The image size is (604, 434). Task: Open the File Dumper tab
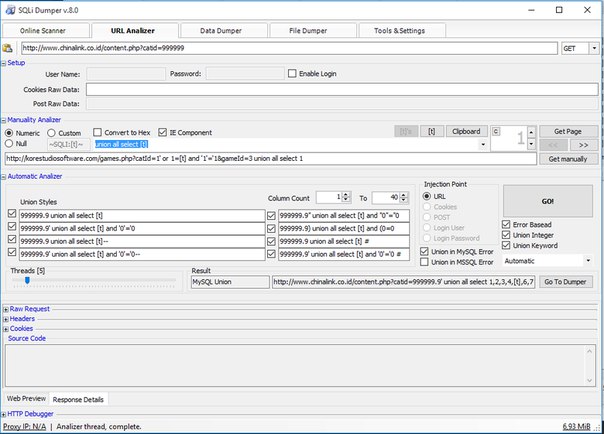313,30
